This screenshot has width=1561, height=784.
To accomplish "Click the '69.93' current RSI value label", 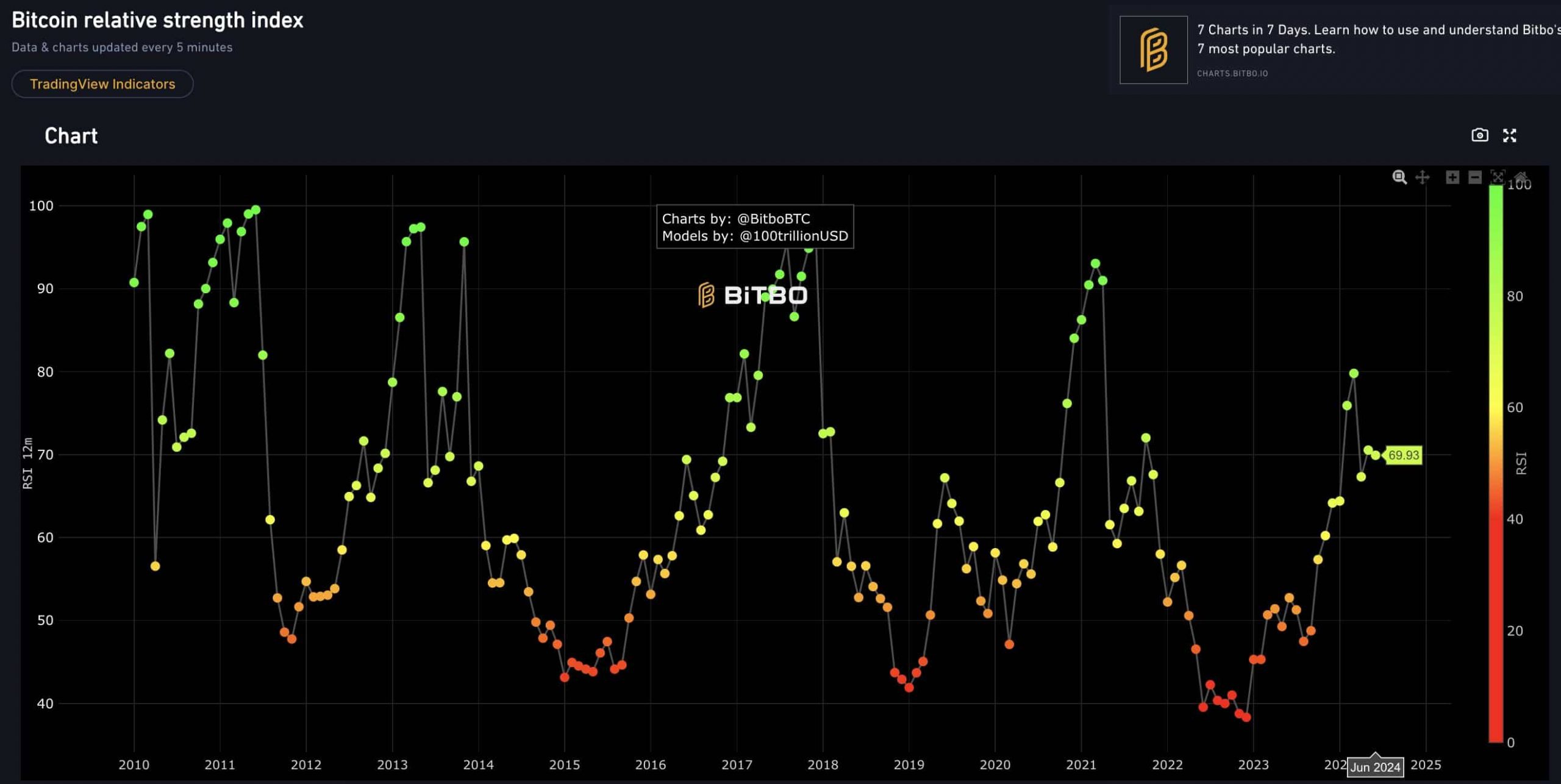I will pos(1404,455).
